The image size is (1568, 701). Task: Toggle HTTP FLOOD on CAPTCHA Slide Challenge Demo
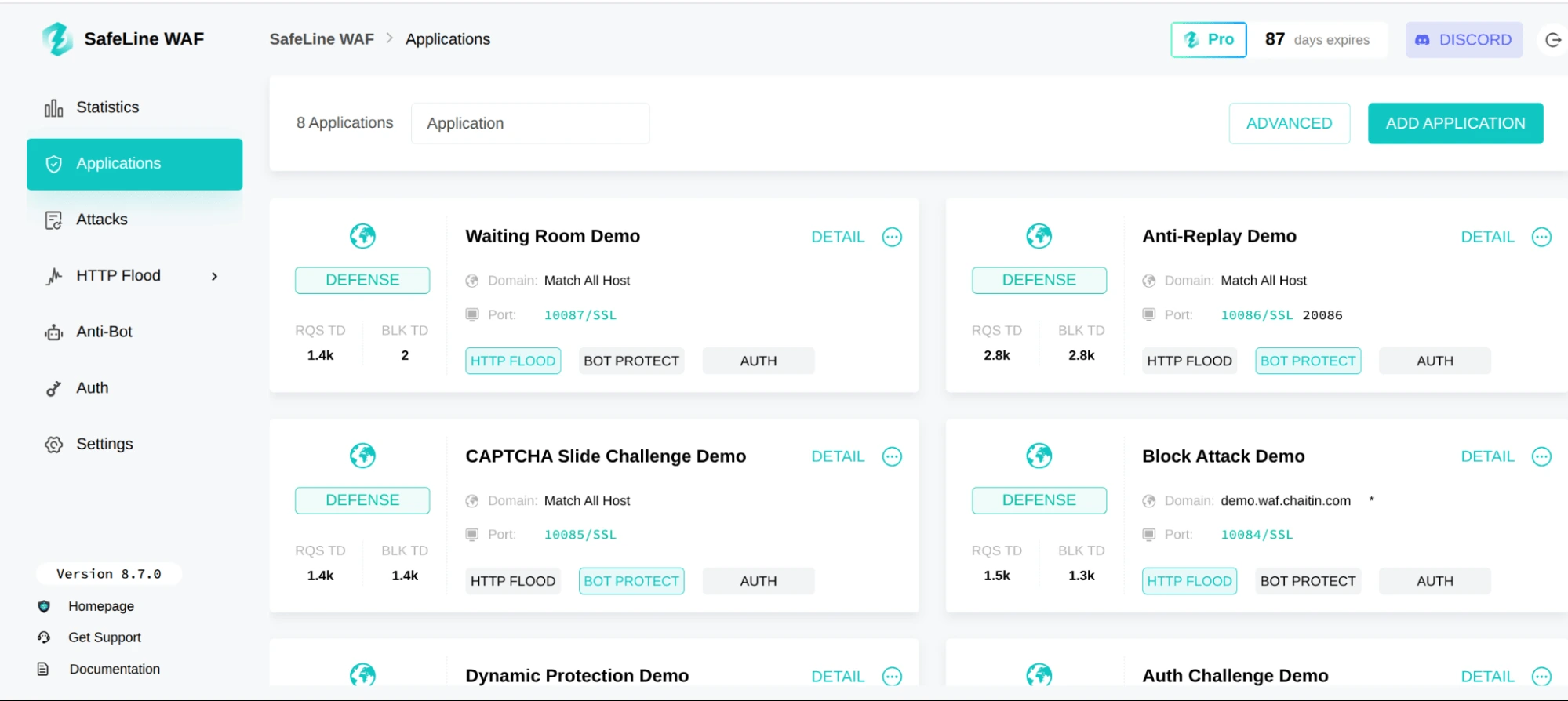coord(513,581)
